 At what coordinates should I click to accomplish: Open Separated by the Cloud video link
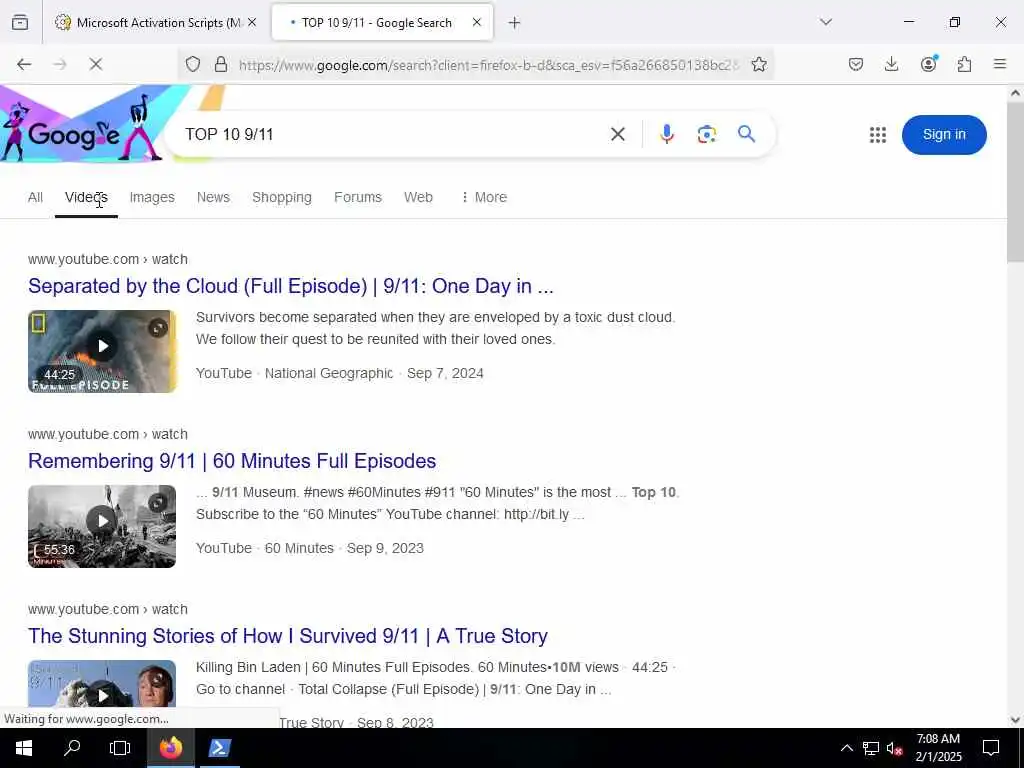[291, 286]
